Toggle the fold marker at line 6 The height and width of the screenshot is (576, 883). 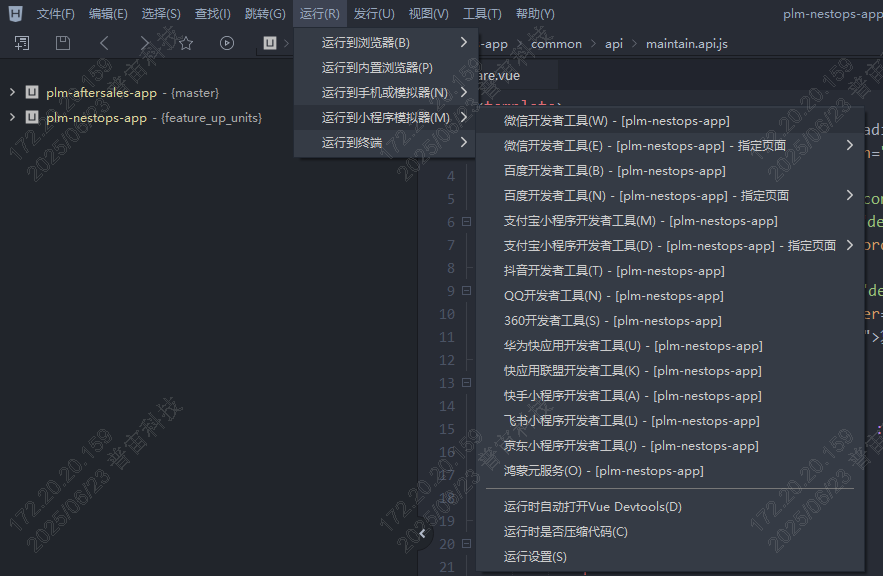pos(466,222)
